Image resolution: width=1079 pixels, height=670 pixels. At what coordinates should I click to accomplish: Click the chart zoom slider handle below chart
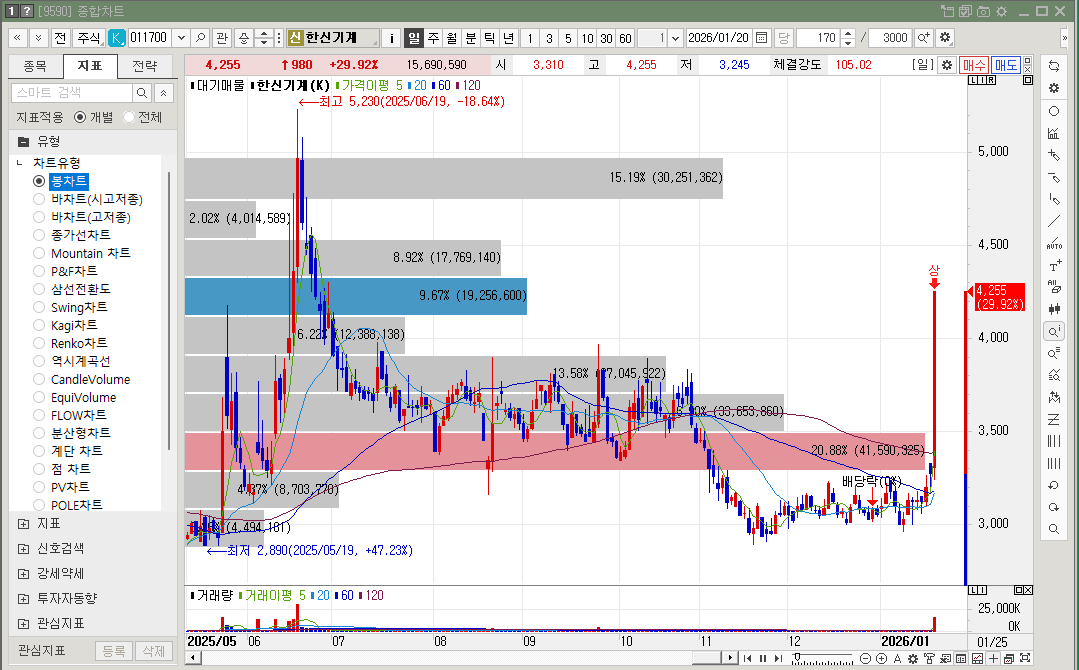796,658
